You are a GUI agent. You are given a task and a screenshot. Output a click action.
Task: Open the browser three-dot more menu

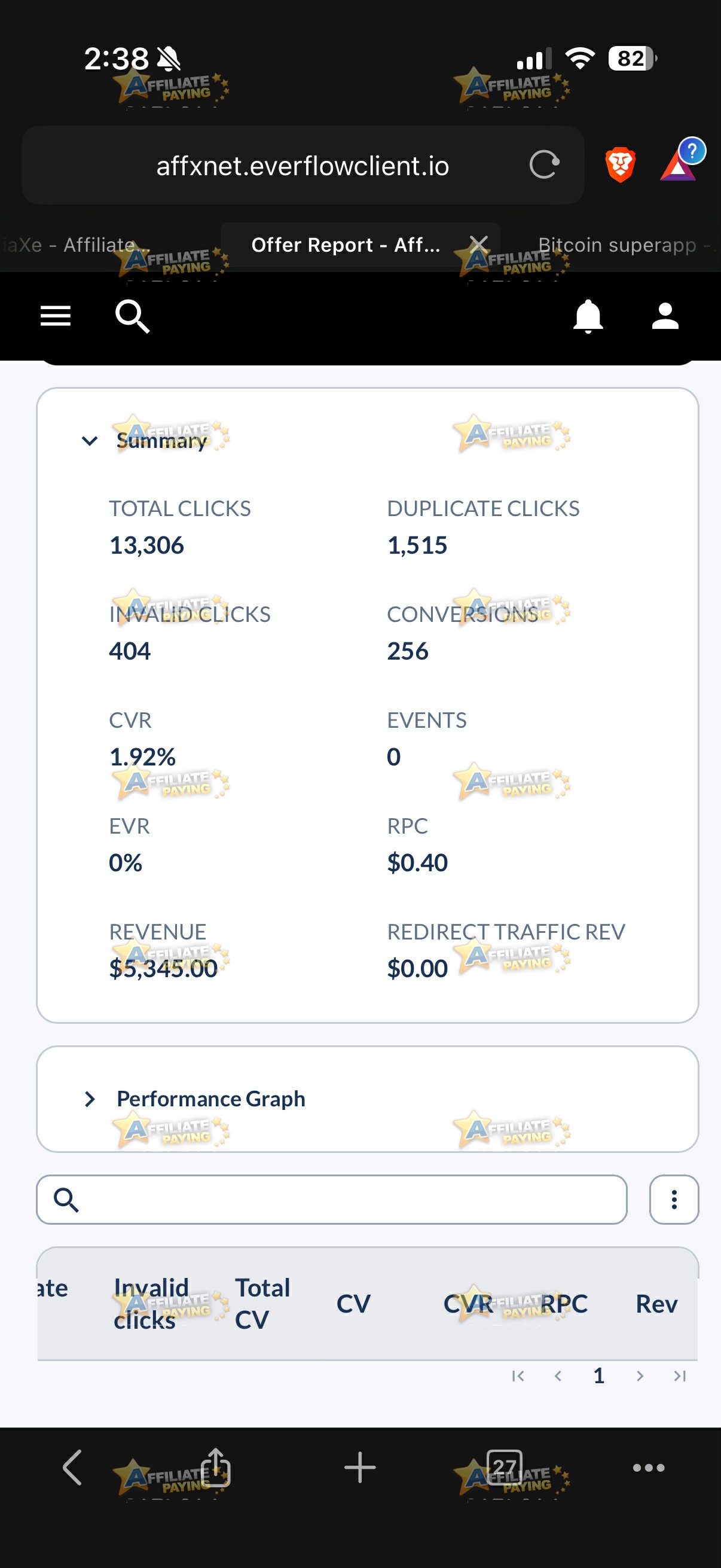(x=649, y=1468)
